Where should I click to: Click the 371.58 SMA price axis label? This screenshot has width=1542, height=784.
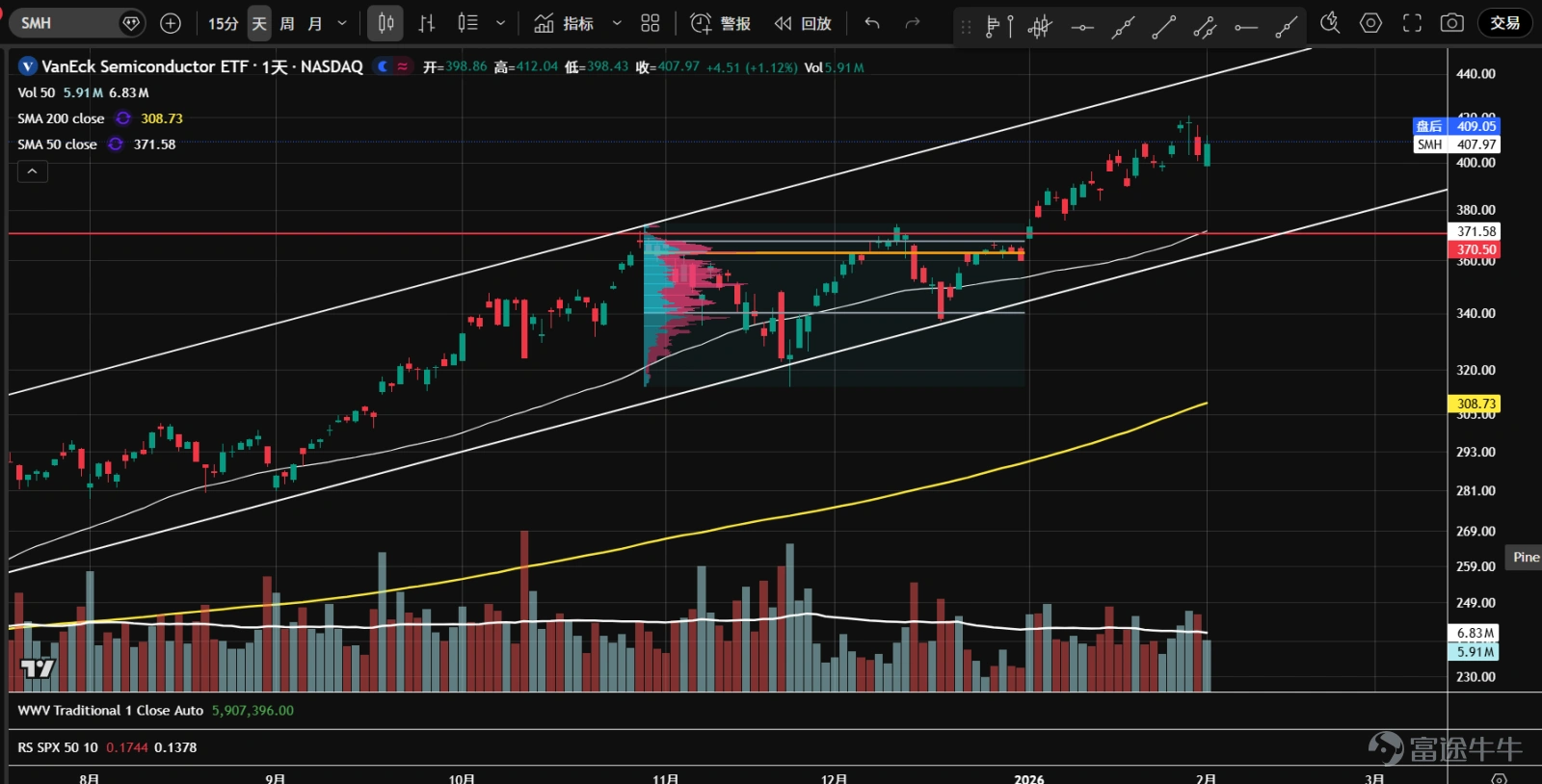pyautogui.click(x=1475, y=231)
